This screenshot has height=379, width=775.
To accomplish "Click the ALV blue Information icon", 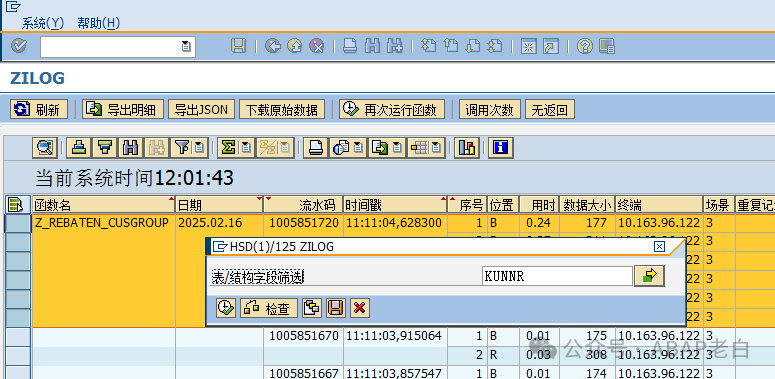I will pyautogui.click(x=501, y=148).
